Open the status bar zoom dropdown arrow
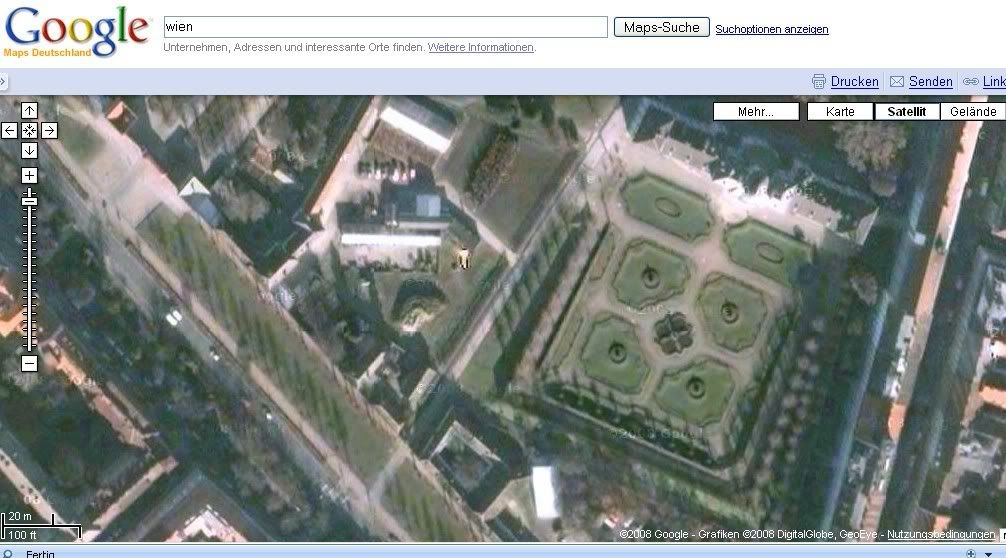The width and height of the screenshot is (1006, 558). tap(989, 554)
